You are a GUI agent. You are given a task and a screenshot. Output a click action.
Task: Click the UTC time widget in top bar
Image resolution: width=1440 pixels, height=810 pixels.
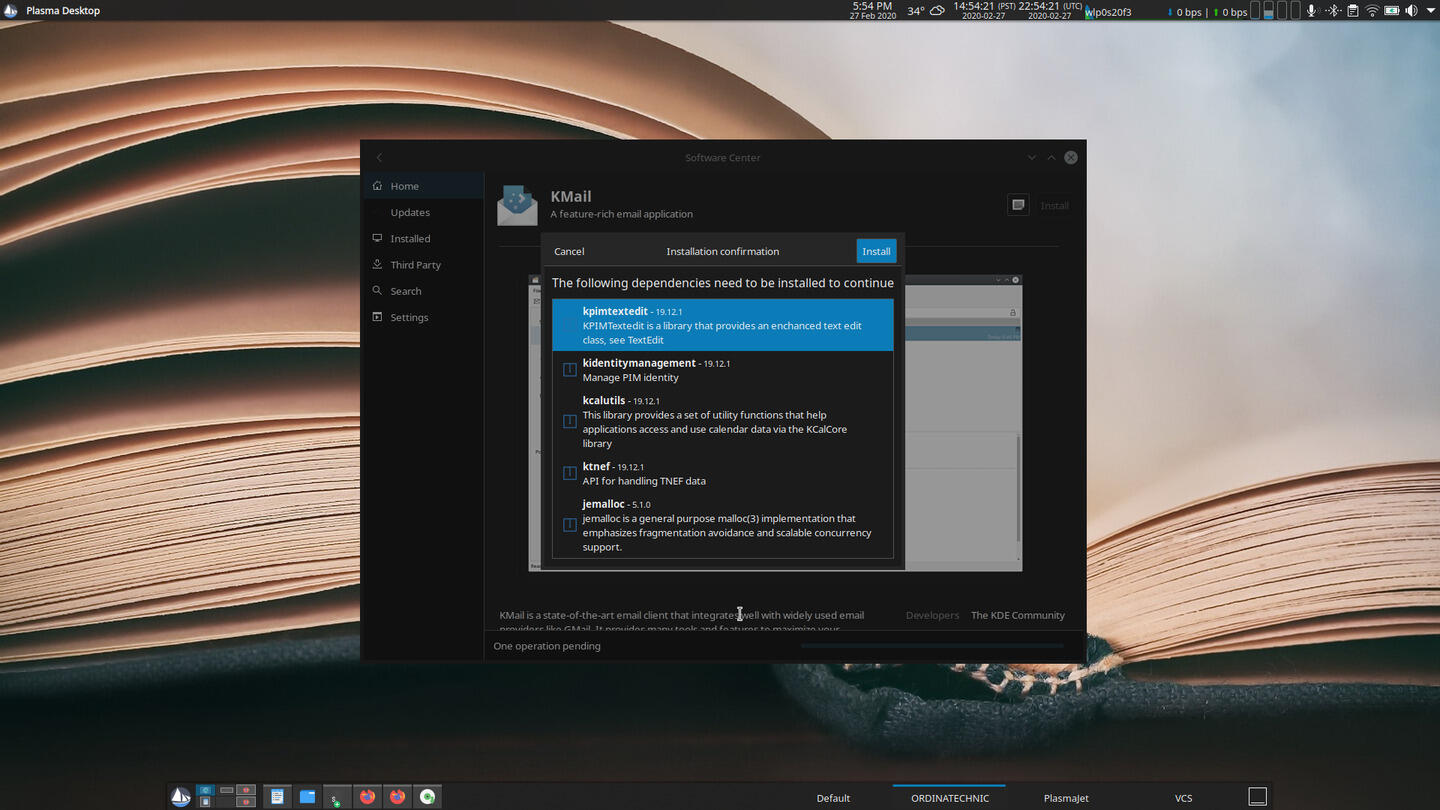(x=1048, y=11)
